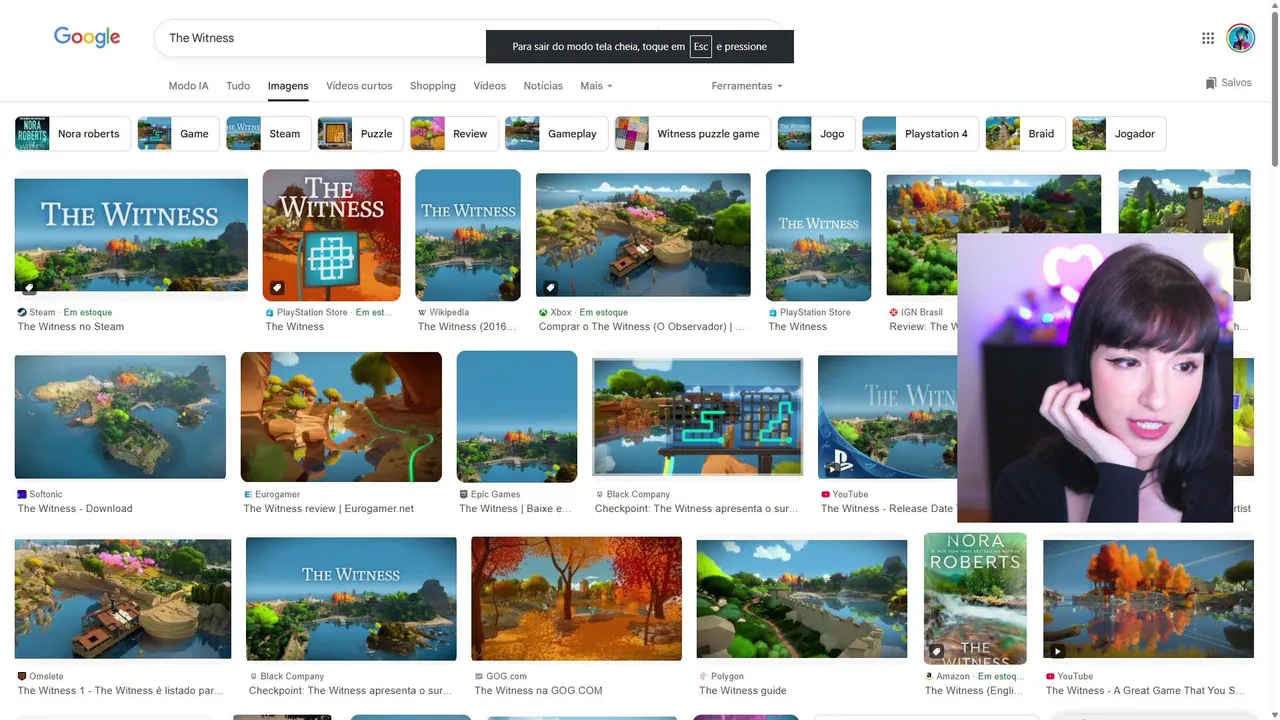Open the Notícias tab
The height and width of the screenshot is (720, 1280).
(x=543, y=86)
